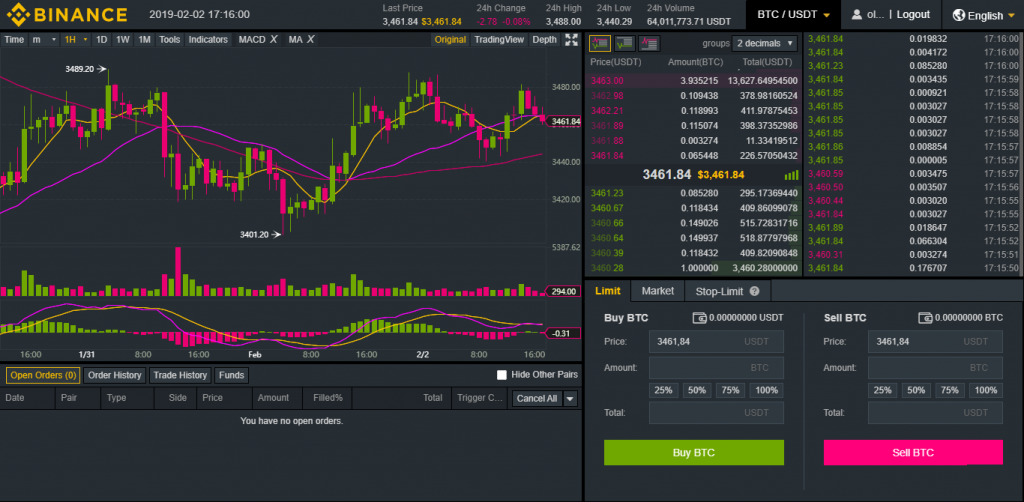Show sell orders only book view

coord(649,44)
